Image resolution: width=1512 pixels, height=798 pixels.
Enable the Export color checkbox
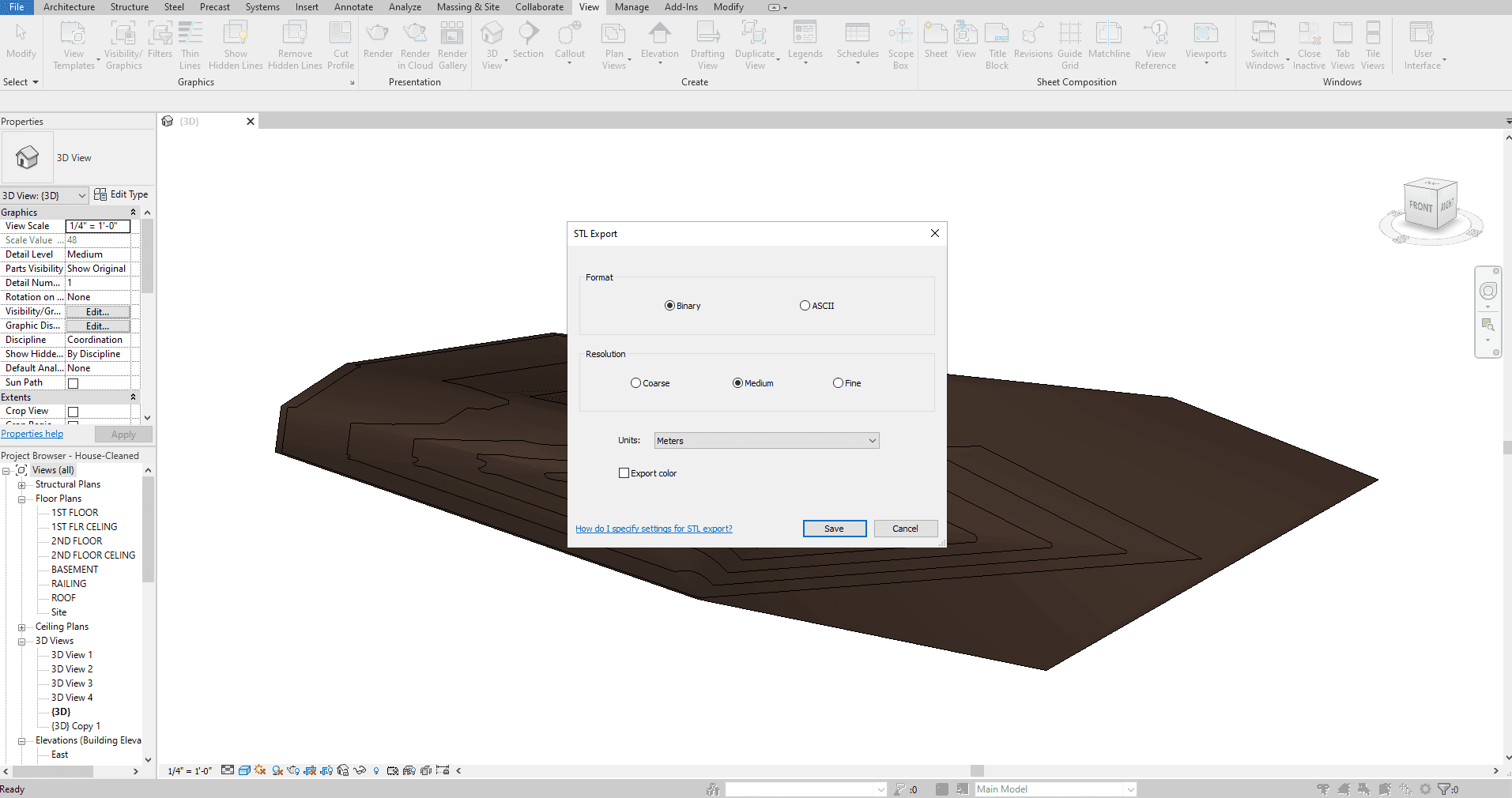click(624, 473)
